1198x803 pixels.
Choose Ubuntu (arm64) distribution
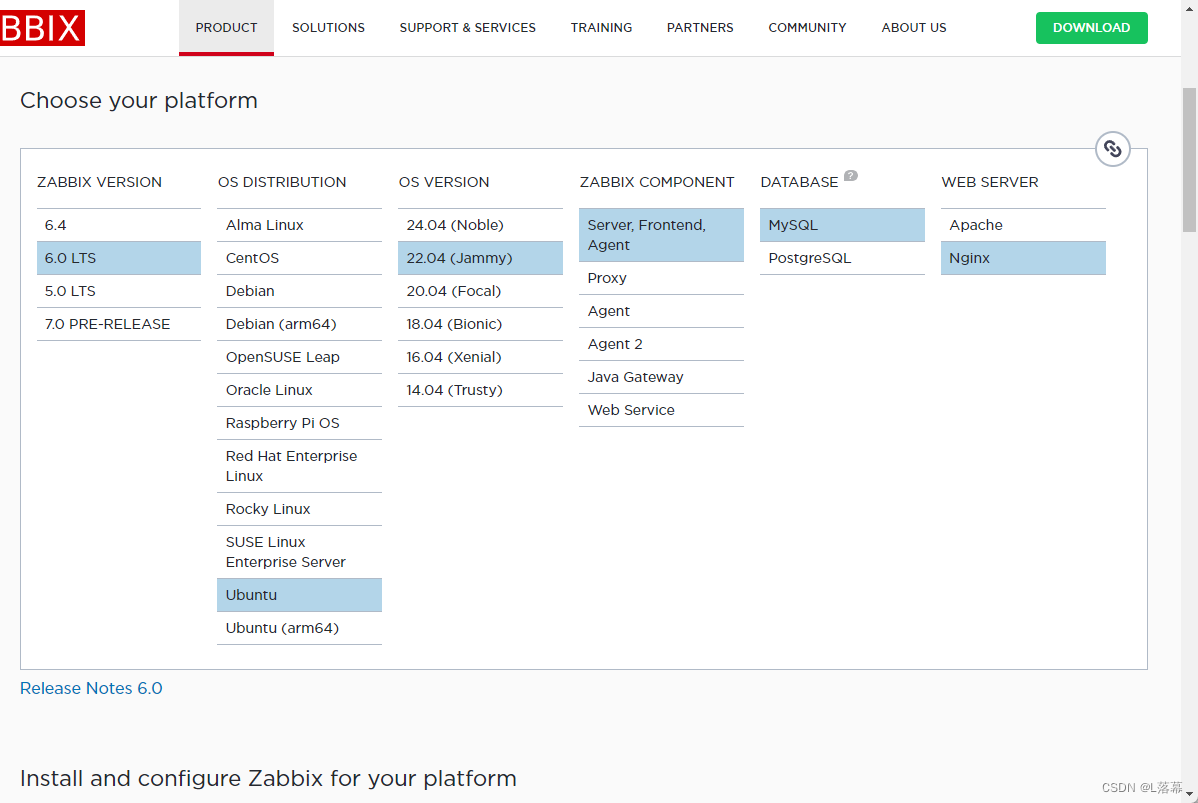(x=300, y=628)
